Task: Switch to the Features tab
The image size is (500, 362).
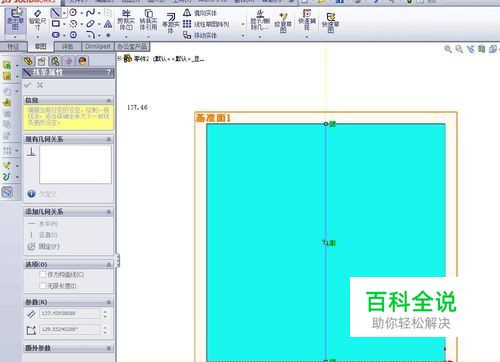Action: point(13,47)
